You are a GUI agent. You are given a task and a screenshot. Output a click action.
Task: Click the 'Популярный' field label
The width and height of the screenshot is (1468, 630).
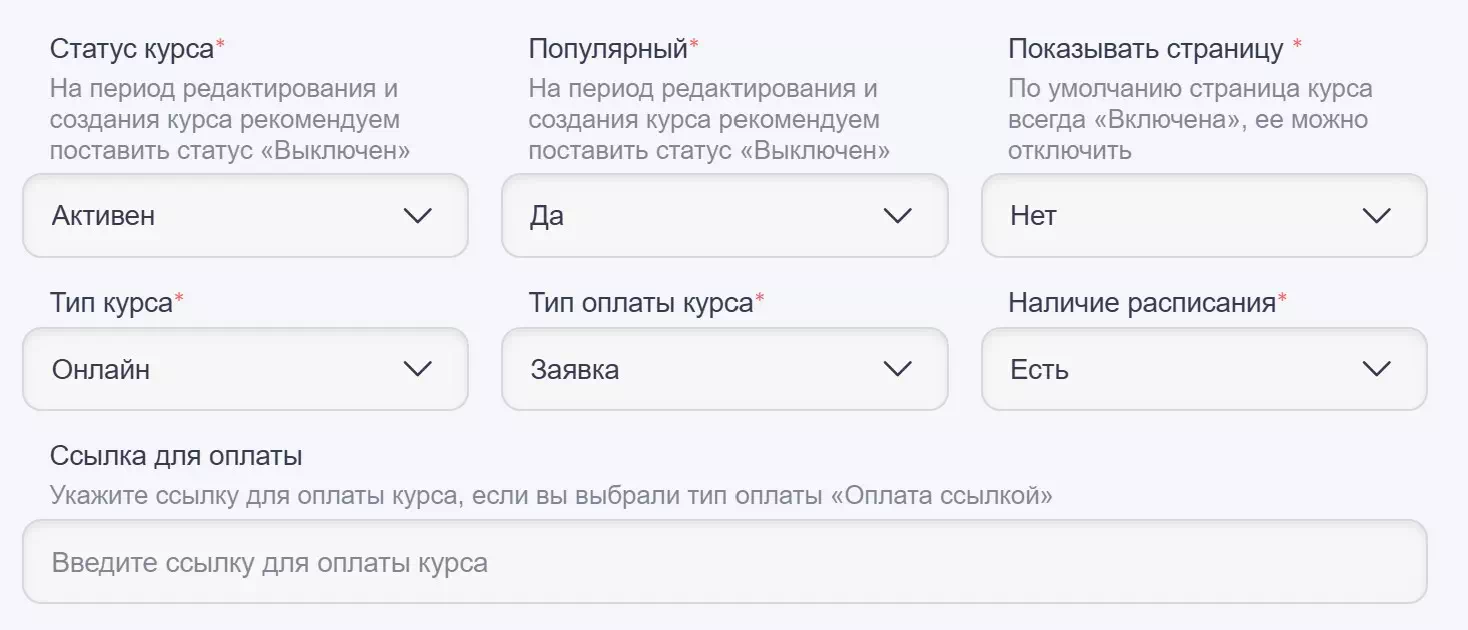tap(608, 48)
